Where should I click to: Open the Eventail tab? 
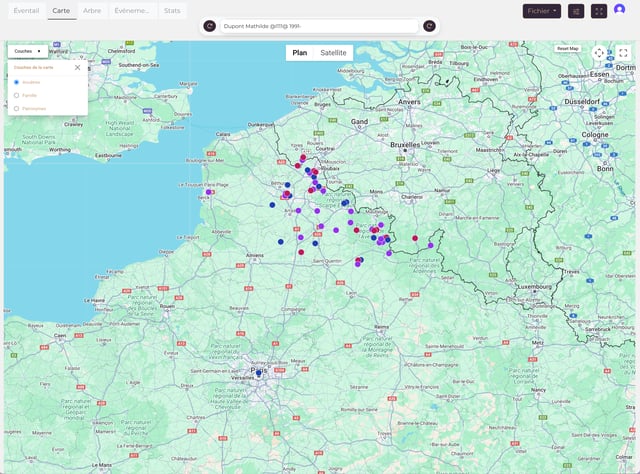pyautogui.click(x=26, y=11)
